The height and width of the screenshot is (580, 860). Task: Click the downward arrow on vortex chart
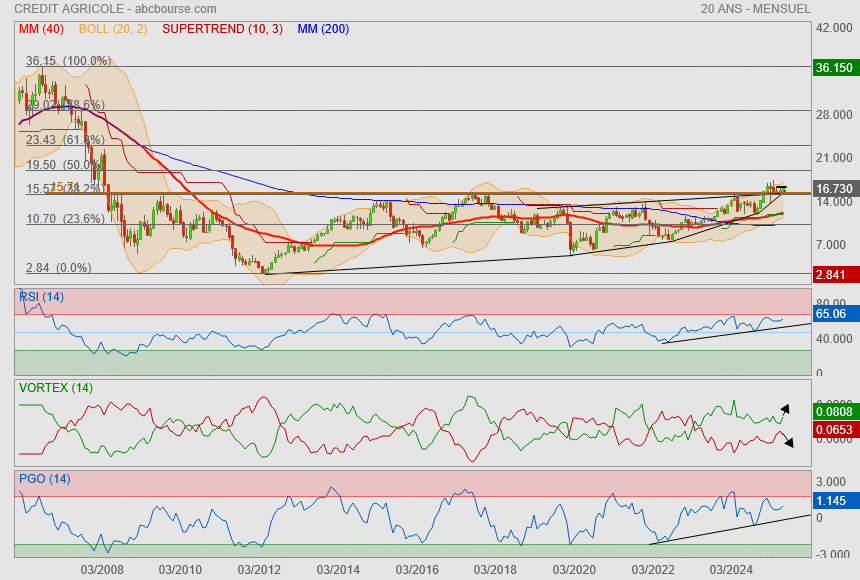pyautogui.click(x=788, y=442)
